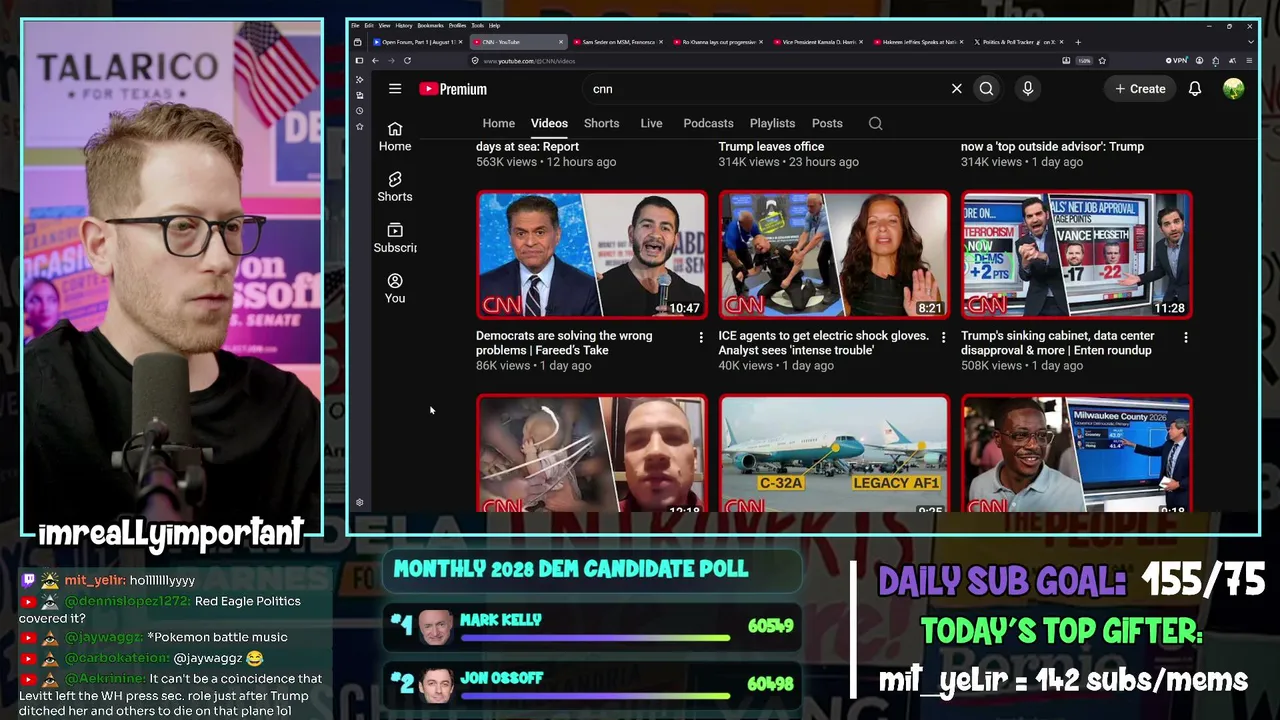Open the VPN toolbar button
The width and height of the screenshot is (1280, 720).
(x=1179, y=61)
